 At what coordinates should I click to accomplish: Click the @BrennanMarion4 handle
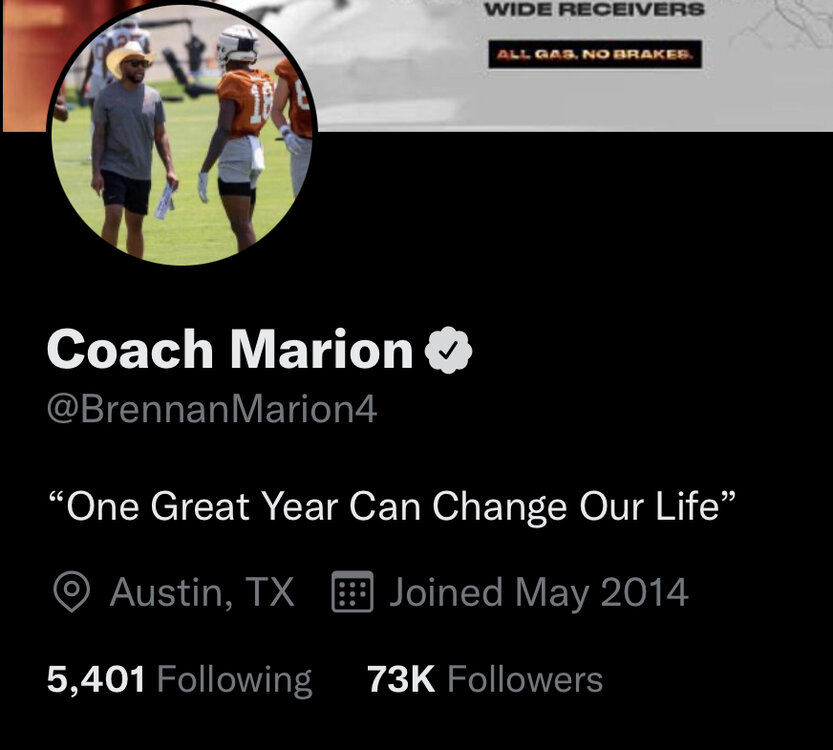pos(212,409)
